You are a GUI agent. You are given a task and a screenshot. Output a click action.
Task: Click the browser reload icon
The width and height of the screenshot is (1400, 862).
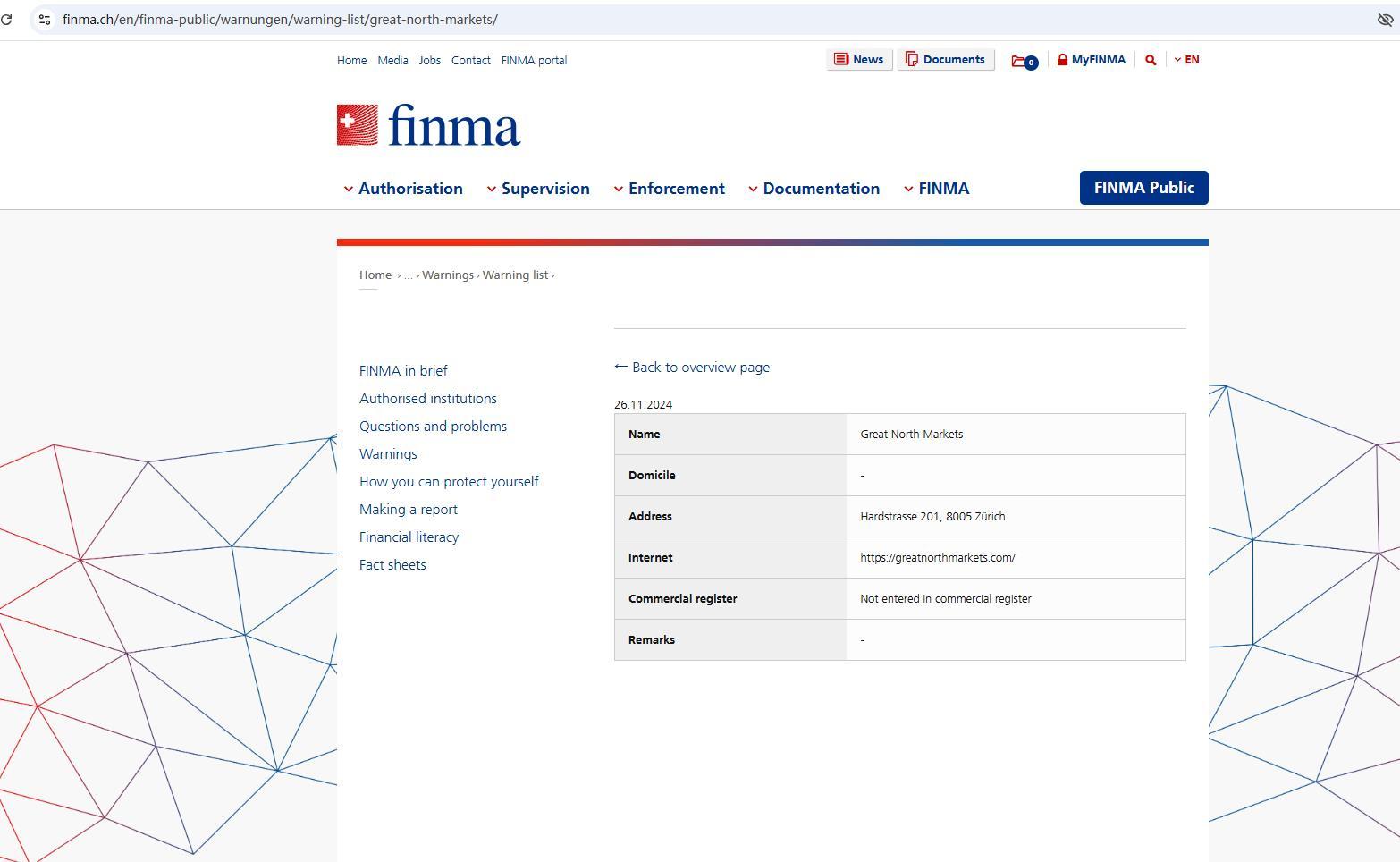coord(6,19)
